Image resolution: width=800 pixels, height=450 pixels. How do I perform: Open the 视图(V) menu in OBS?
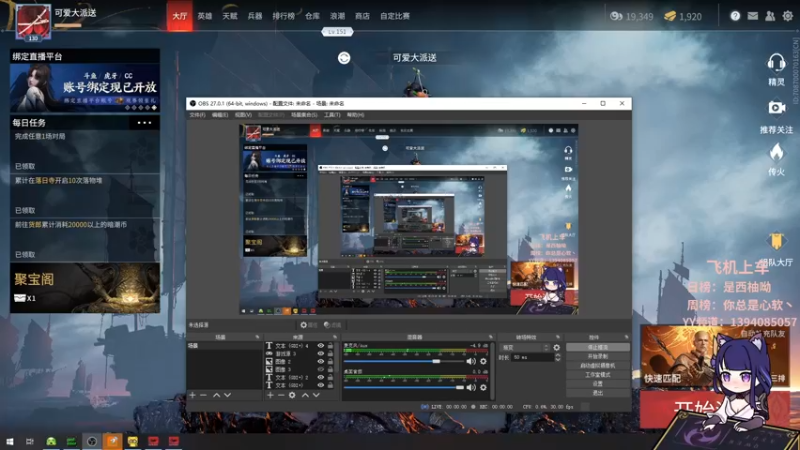[x=243, y=115]
